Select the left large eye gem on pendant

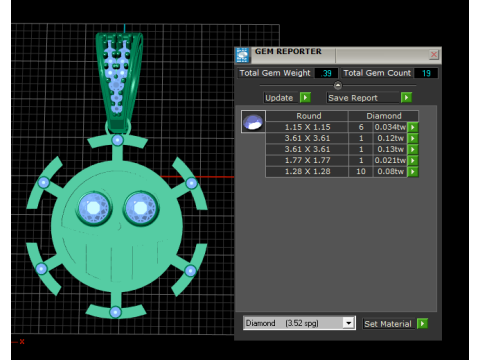coord(94,208)
